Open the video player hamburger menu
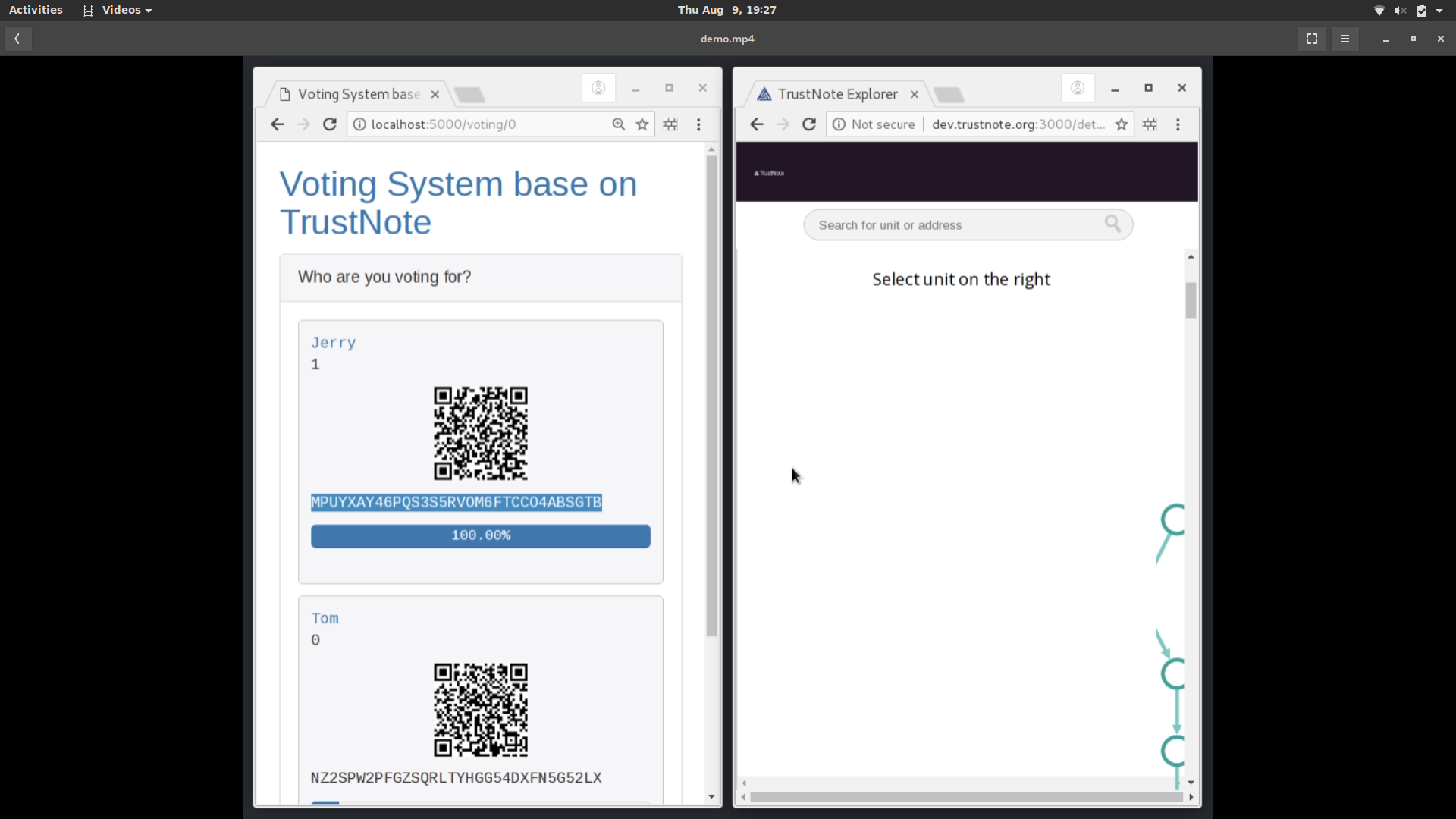 [1345, 39]
